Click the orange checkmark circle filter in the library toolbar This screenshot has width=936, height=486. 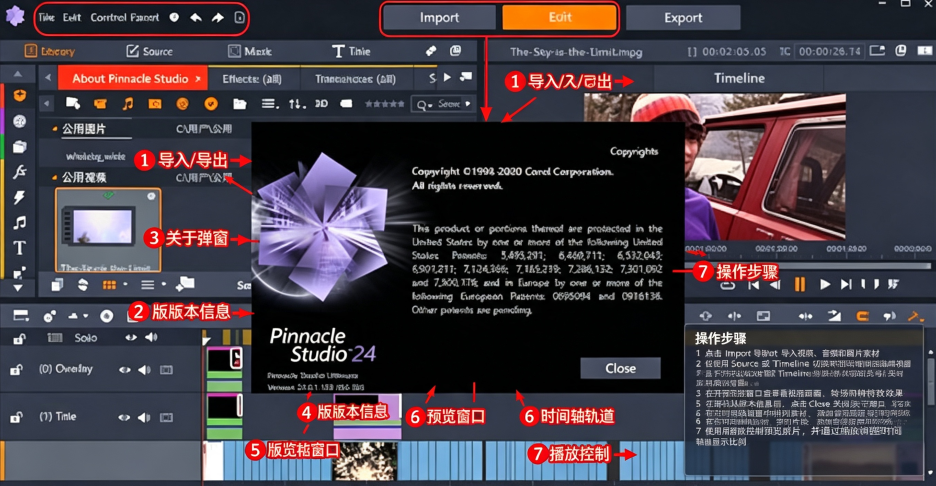click(211, 104)
